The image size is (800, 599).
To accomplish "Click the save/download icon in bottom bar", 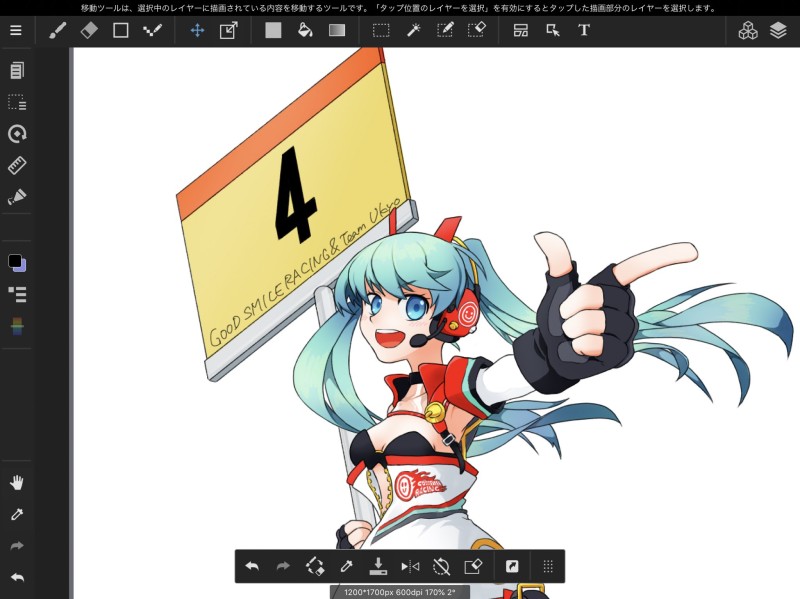I will (x=378, y=566).
